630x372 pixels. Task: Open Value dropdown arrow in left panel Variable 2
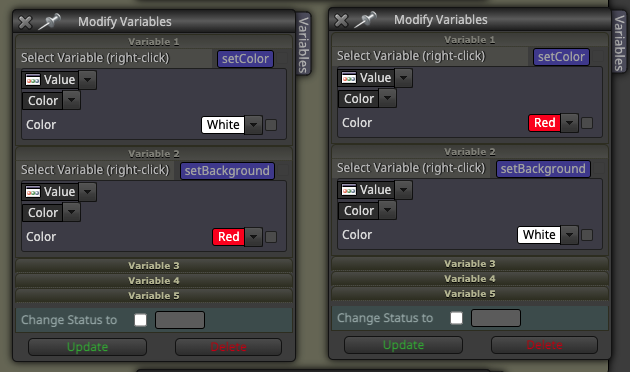click(87, 192)
